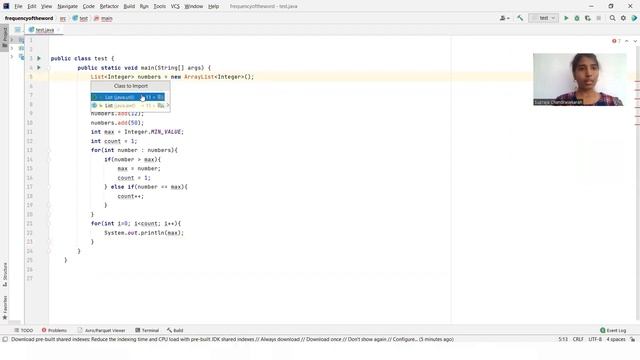The image size is (640, 360).
Task: Open the Window menu
Action: pos(193,7)
